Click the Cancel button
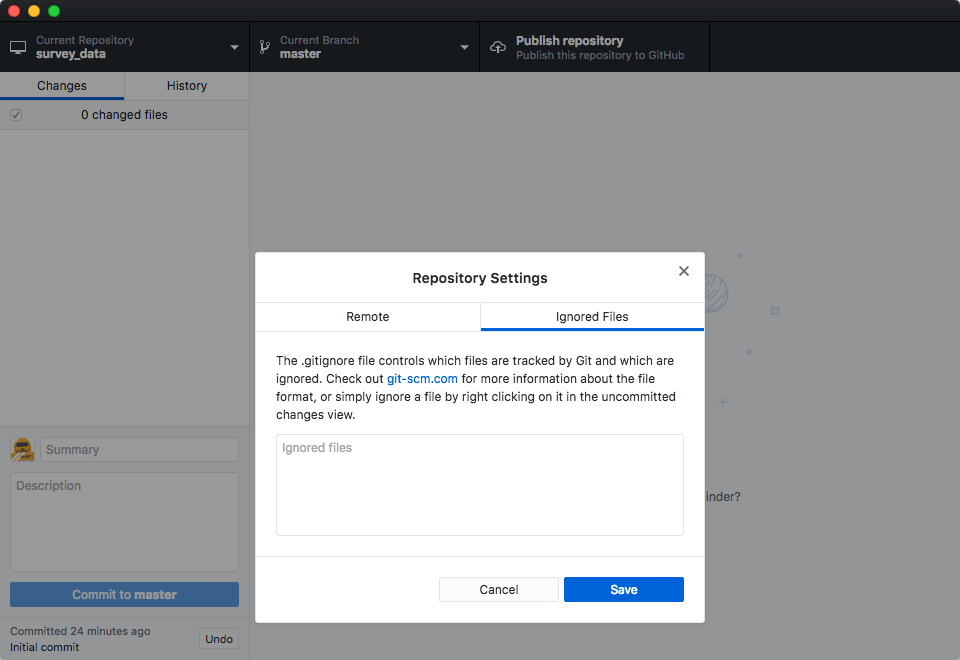Screen dimensions: 960x660 click(x=498, y=589)
